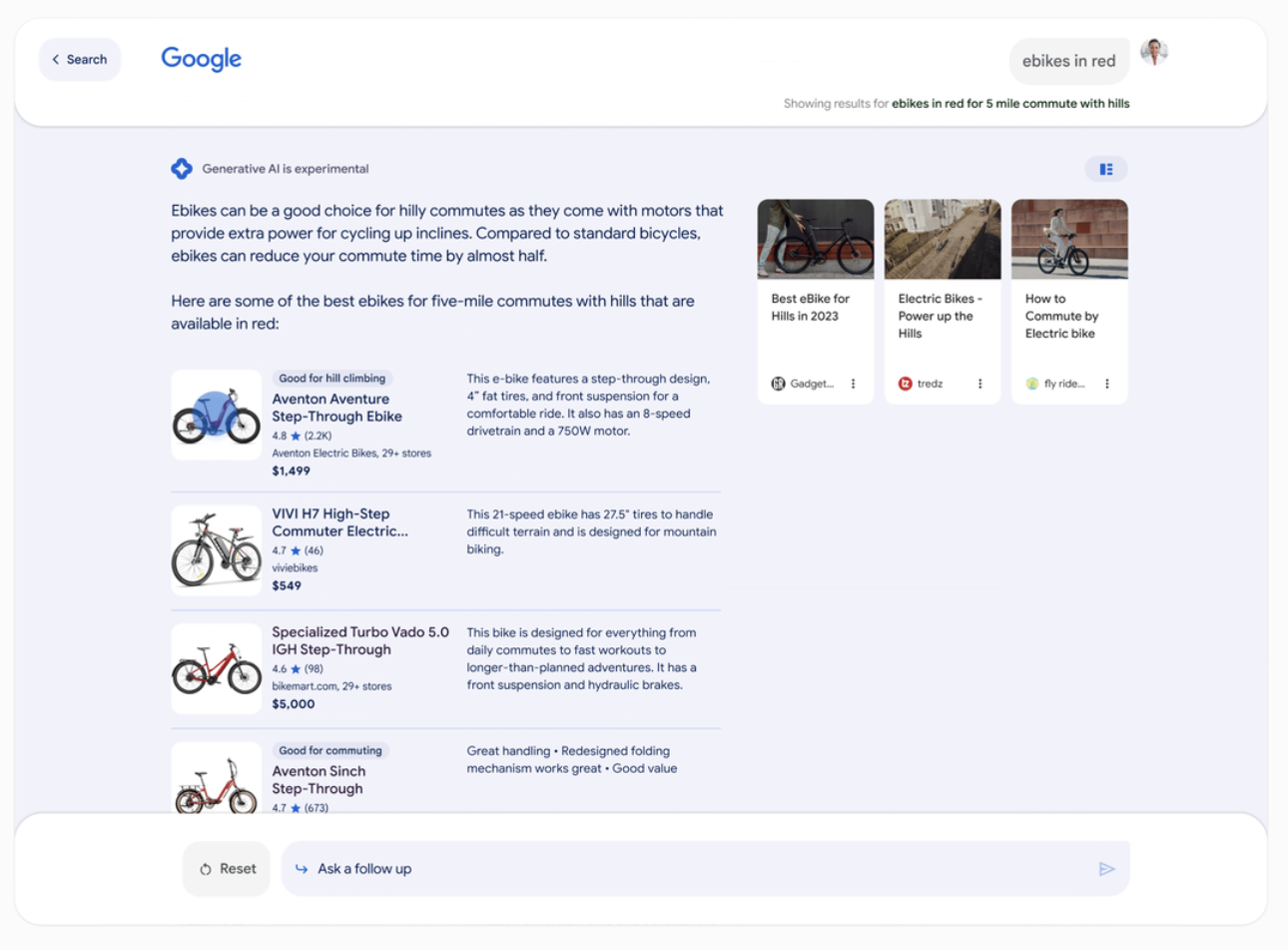
Task: Click the $1,499 price
Action: 291,471
